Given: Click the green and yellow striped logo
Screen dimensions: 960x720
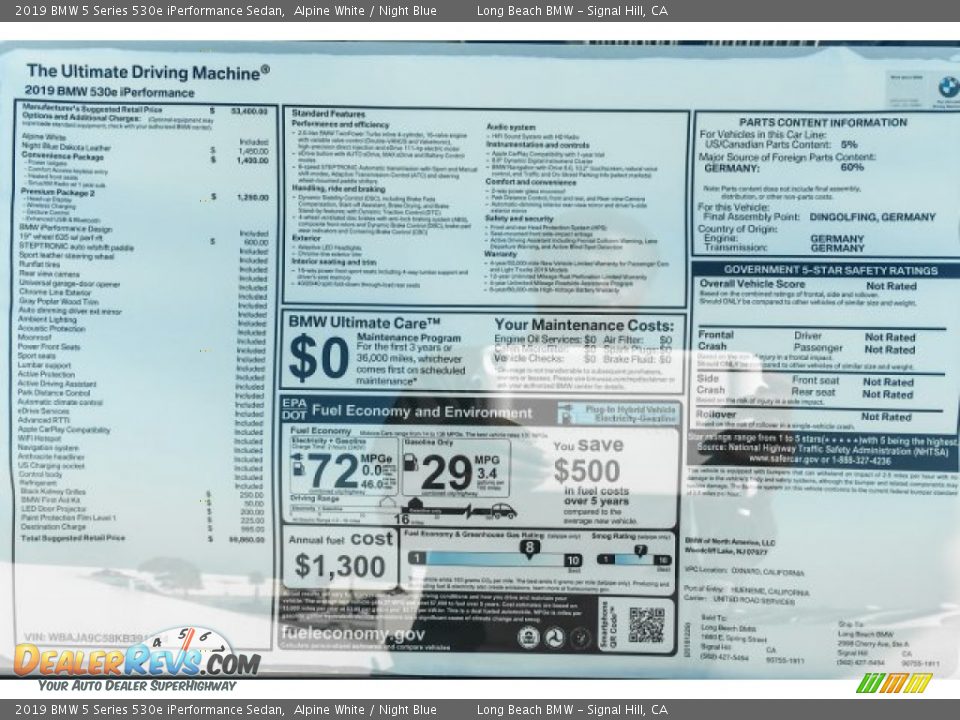Looking at the screenshot, I should 894,683.
